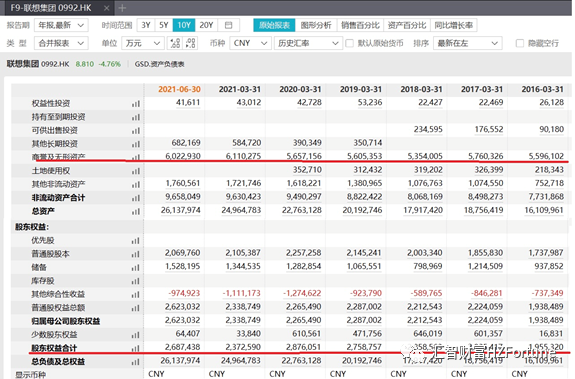Viewport: 575px width, 379px height.
Task: Click 2021-06-30 column header
Action: click(179, 89)
